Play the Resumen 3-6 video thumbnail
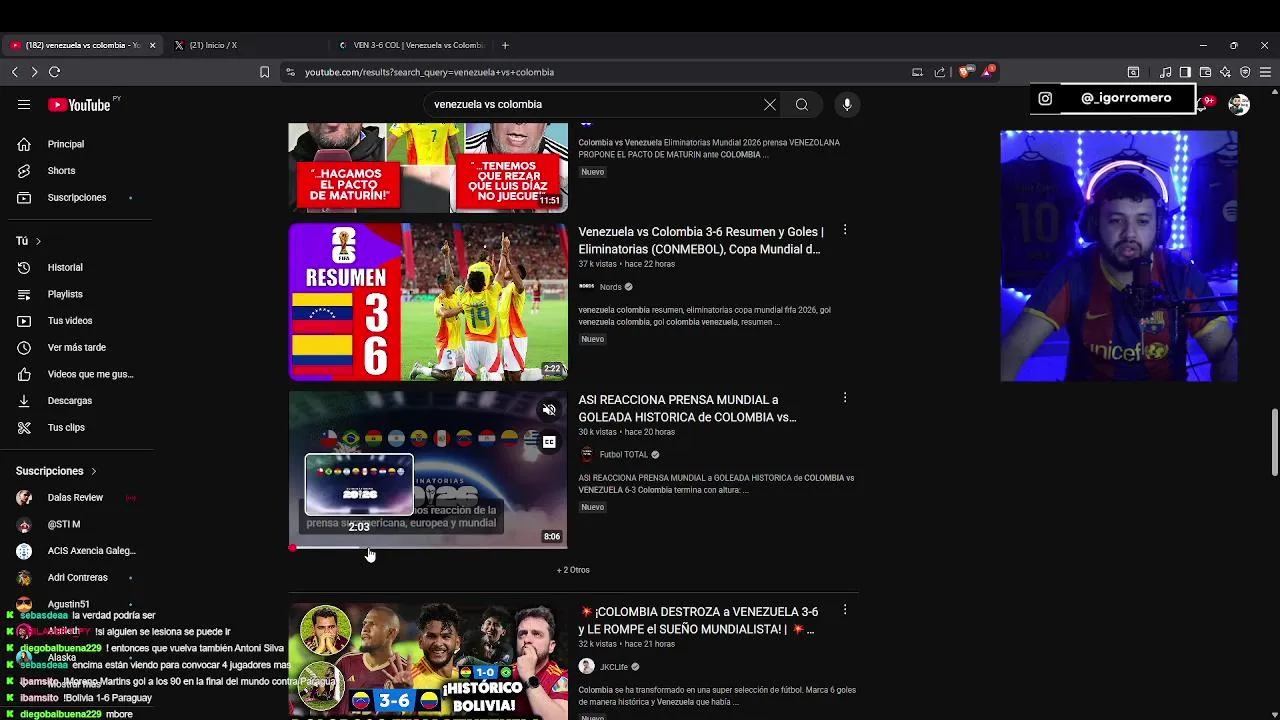Image resolution: width=1280 pixels, height=720 pixels. pyautogui.click(x=428, y=302)
